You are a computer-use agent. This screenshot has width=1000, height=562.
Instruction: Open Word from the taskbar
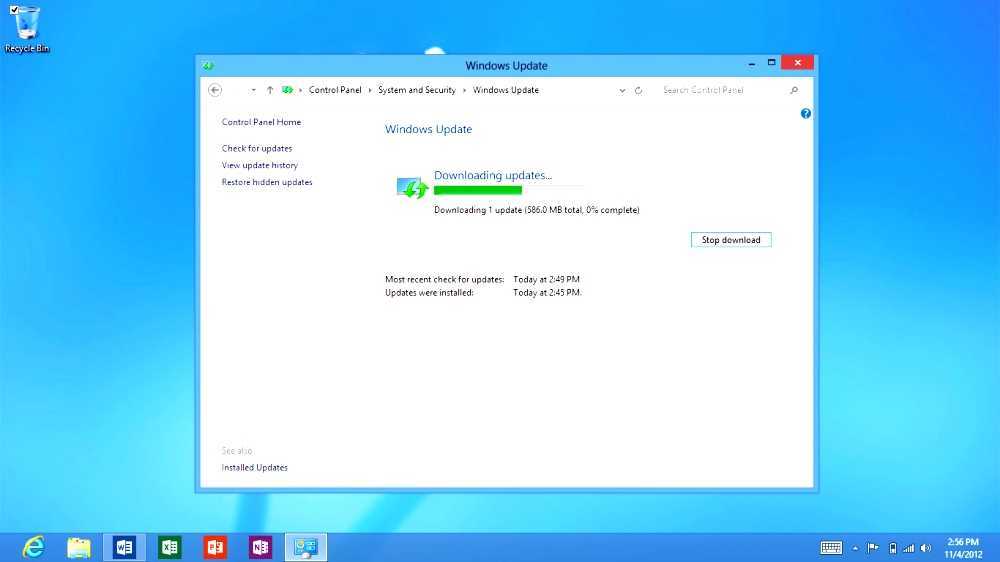(x=124, y=547)
